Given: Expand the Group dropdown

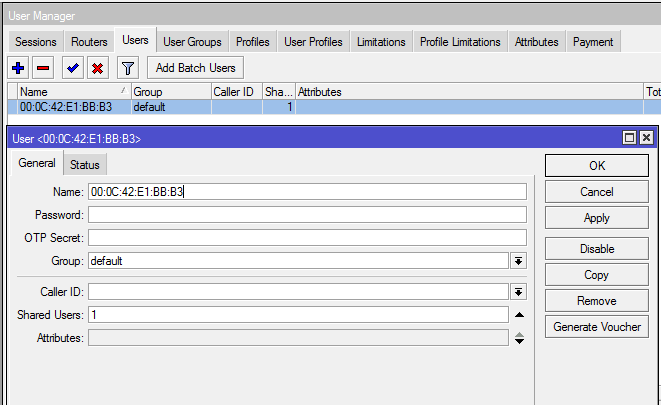Looking at the screenshot, I should tap(518, 261).
